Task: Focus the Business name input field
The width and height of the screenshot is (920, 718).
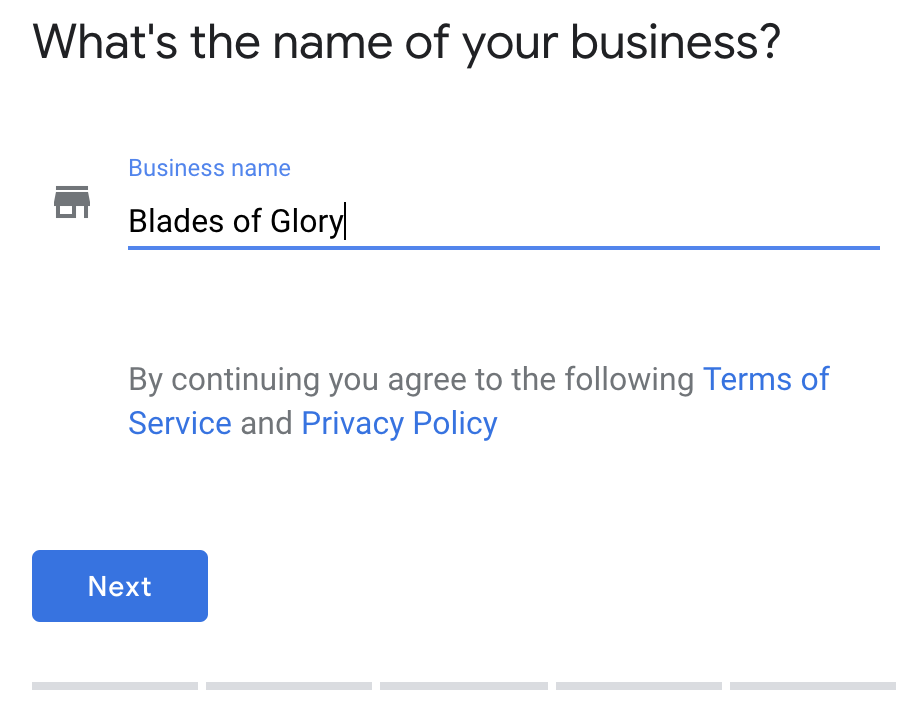Action: pos(503,222)
